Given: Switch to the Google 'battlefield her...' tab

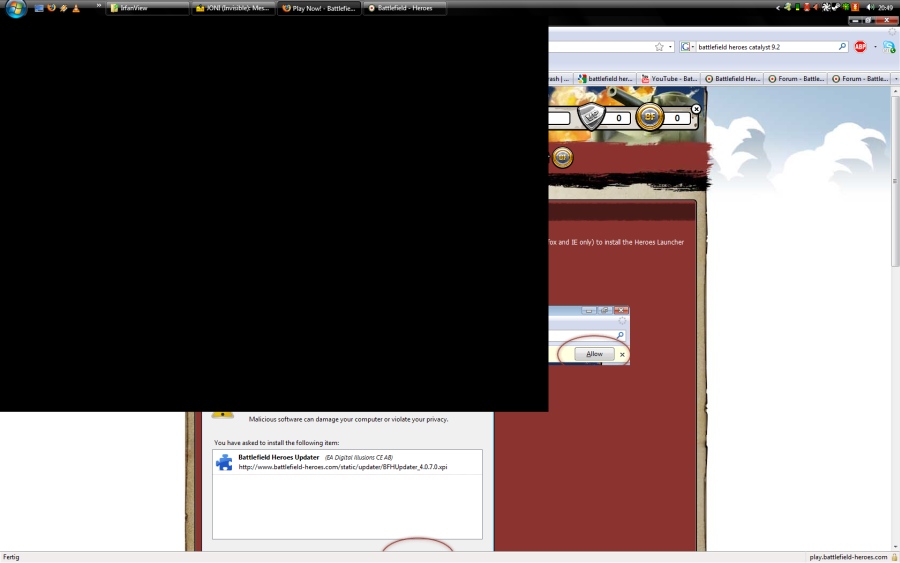Looking at the screenshot, I should pyautogui.click(x=605, y=79).
